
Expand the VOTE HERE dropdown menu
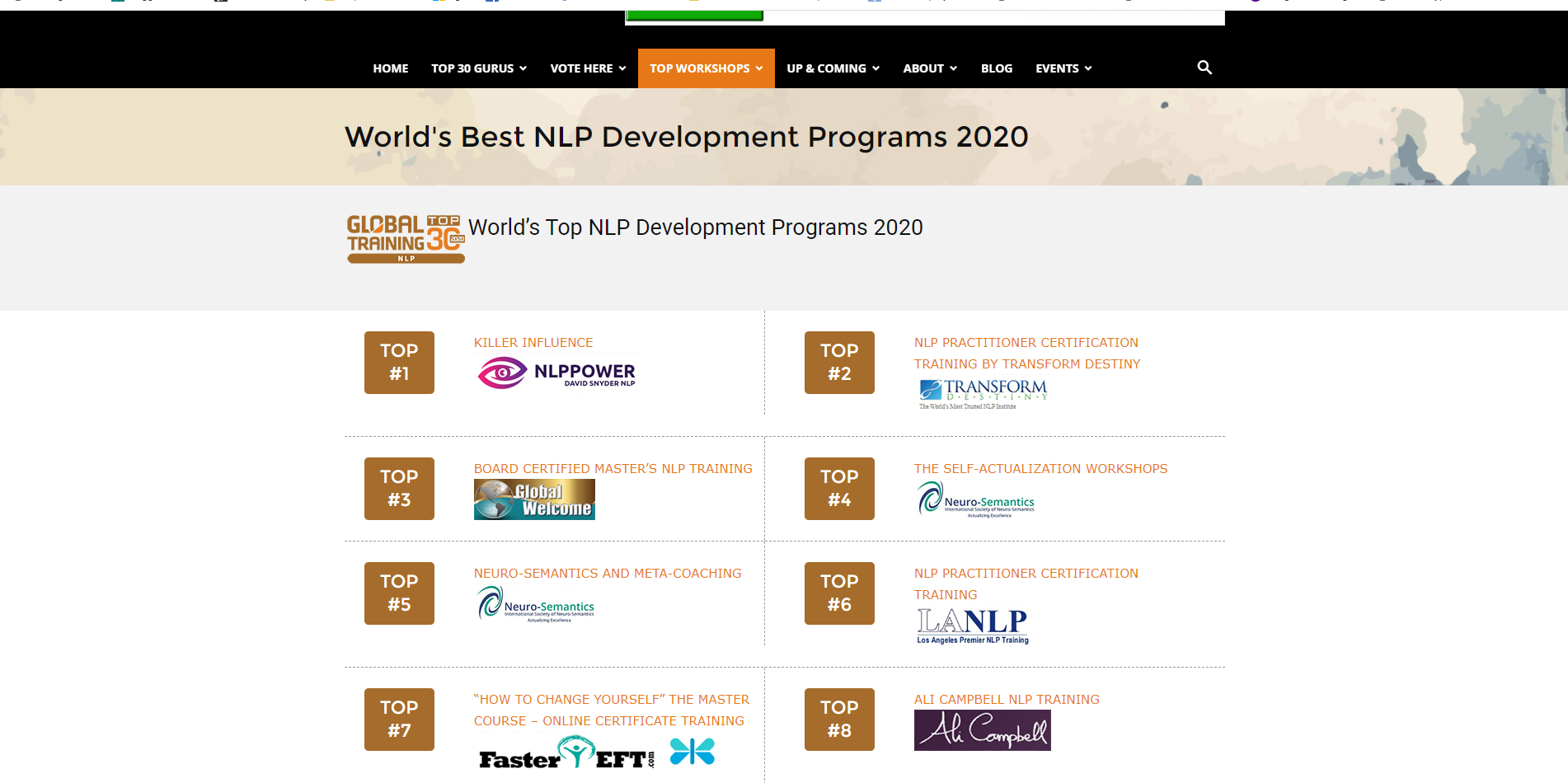(589, 68)
